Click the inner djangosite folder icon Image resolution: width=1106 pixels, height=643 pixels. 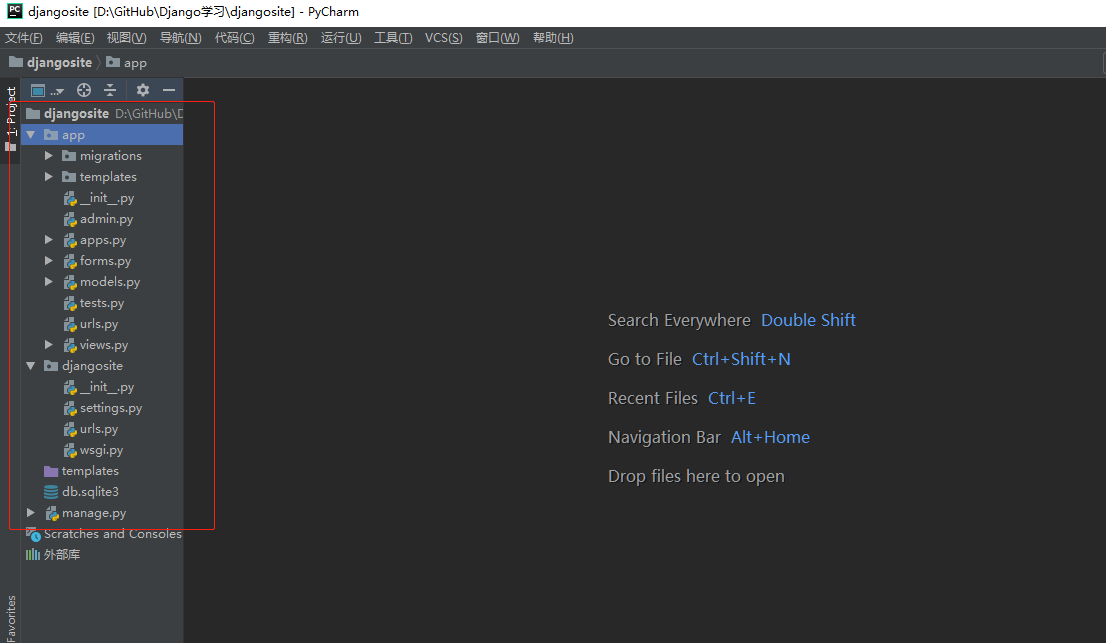coord(51,366)
